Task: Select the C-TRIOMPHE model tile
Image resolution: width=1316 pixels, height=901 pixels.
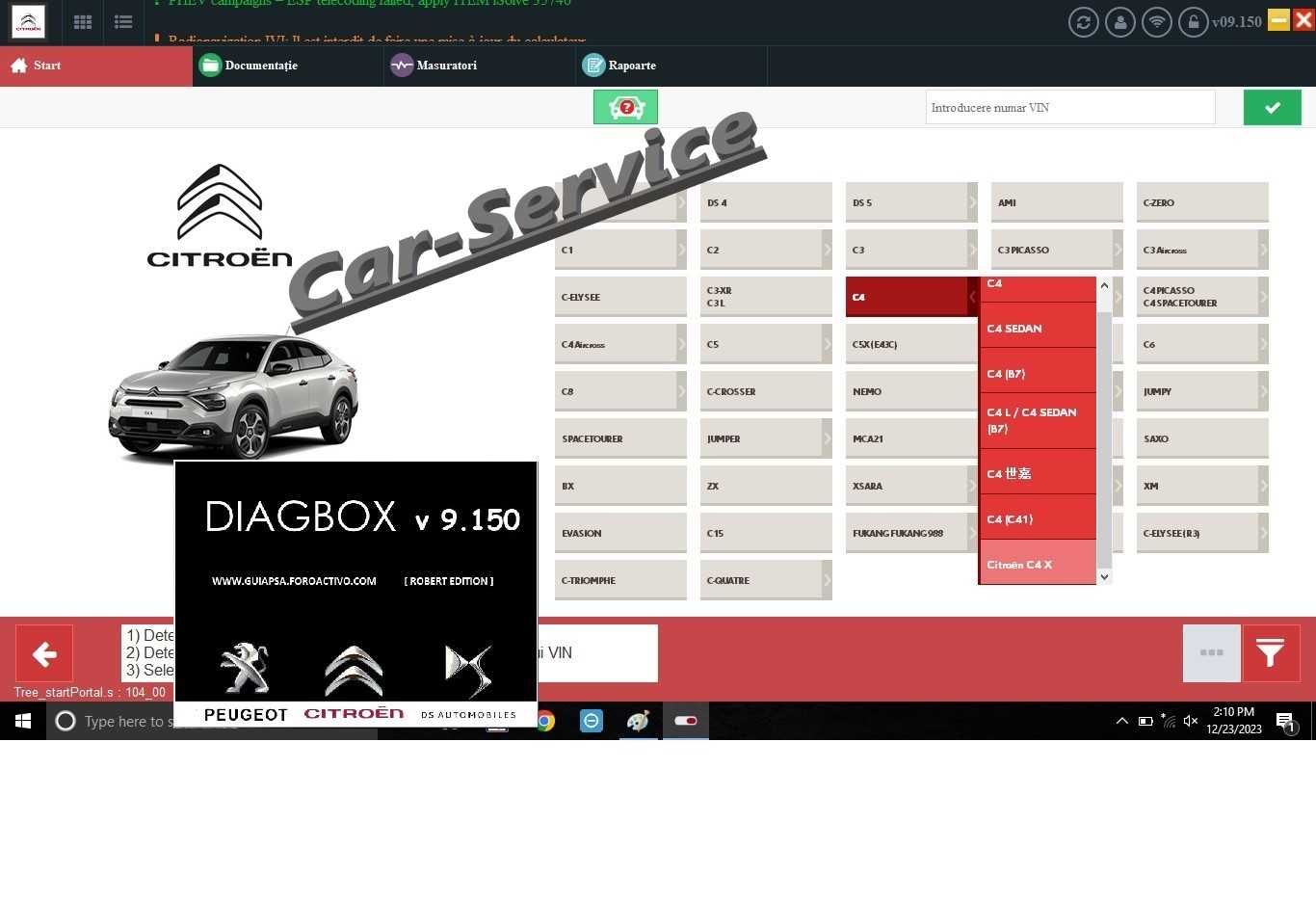Action: (x=620, y=580)
